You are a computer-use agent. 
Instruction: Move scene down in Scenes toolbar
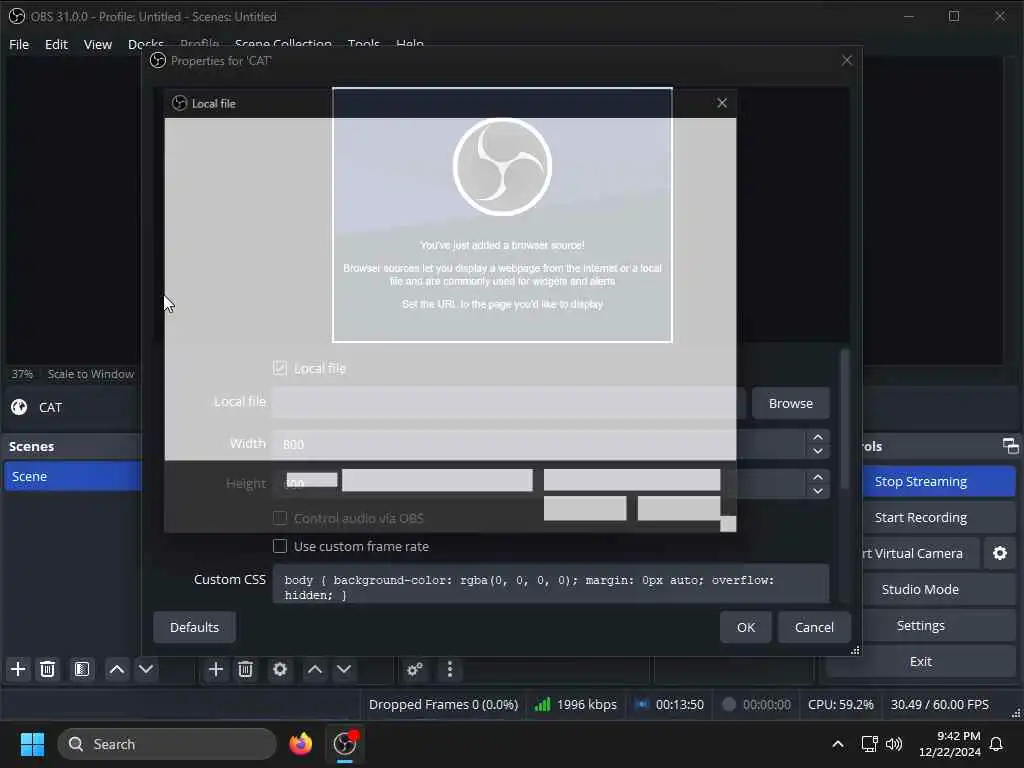146,669
